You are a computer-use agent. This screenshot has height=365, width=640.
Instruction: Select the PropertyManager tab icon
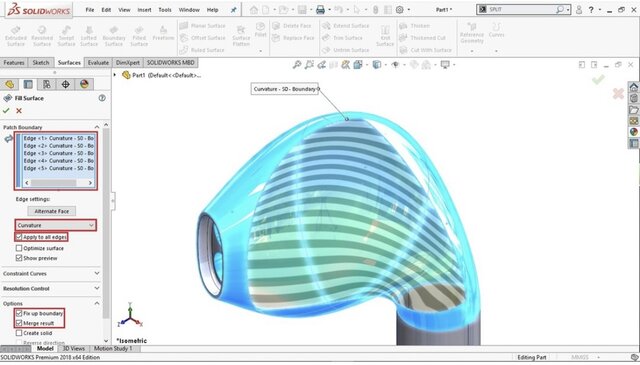[28, 84]
